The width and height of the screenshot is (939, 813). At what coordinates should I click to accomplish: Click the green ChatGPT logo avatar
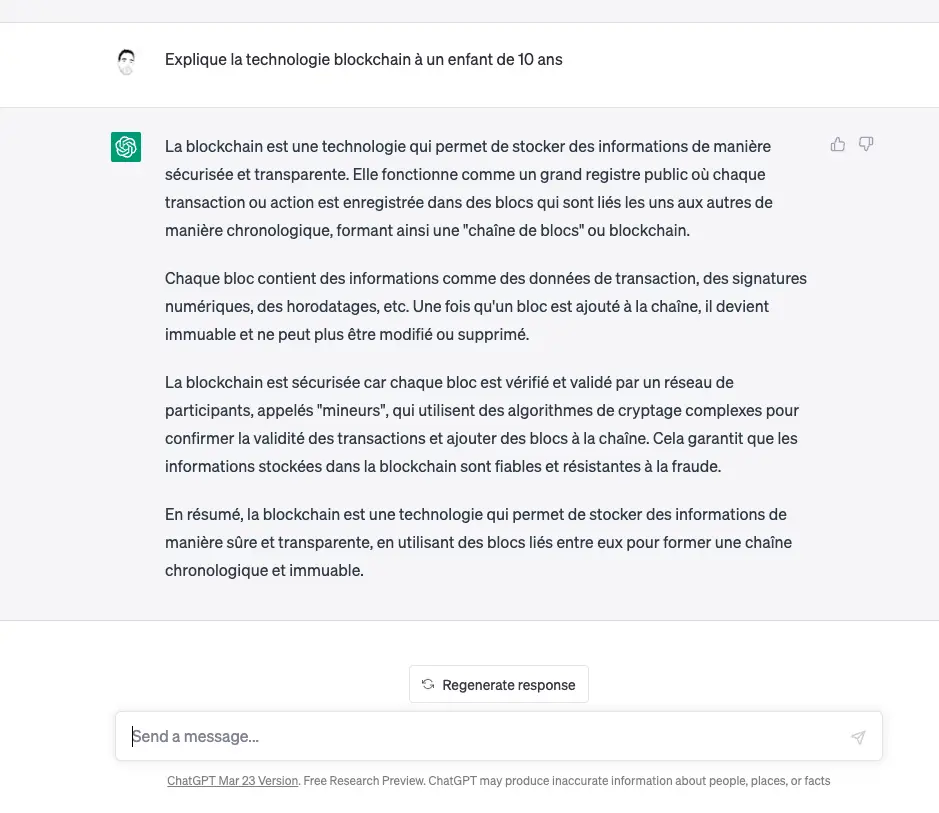click(126, 147)
